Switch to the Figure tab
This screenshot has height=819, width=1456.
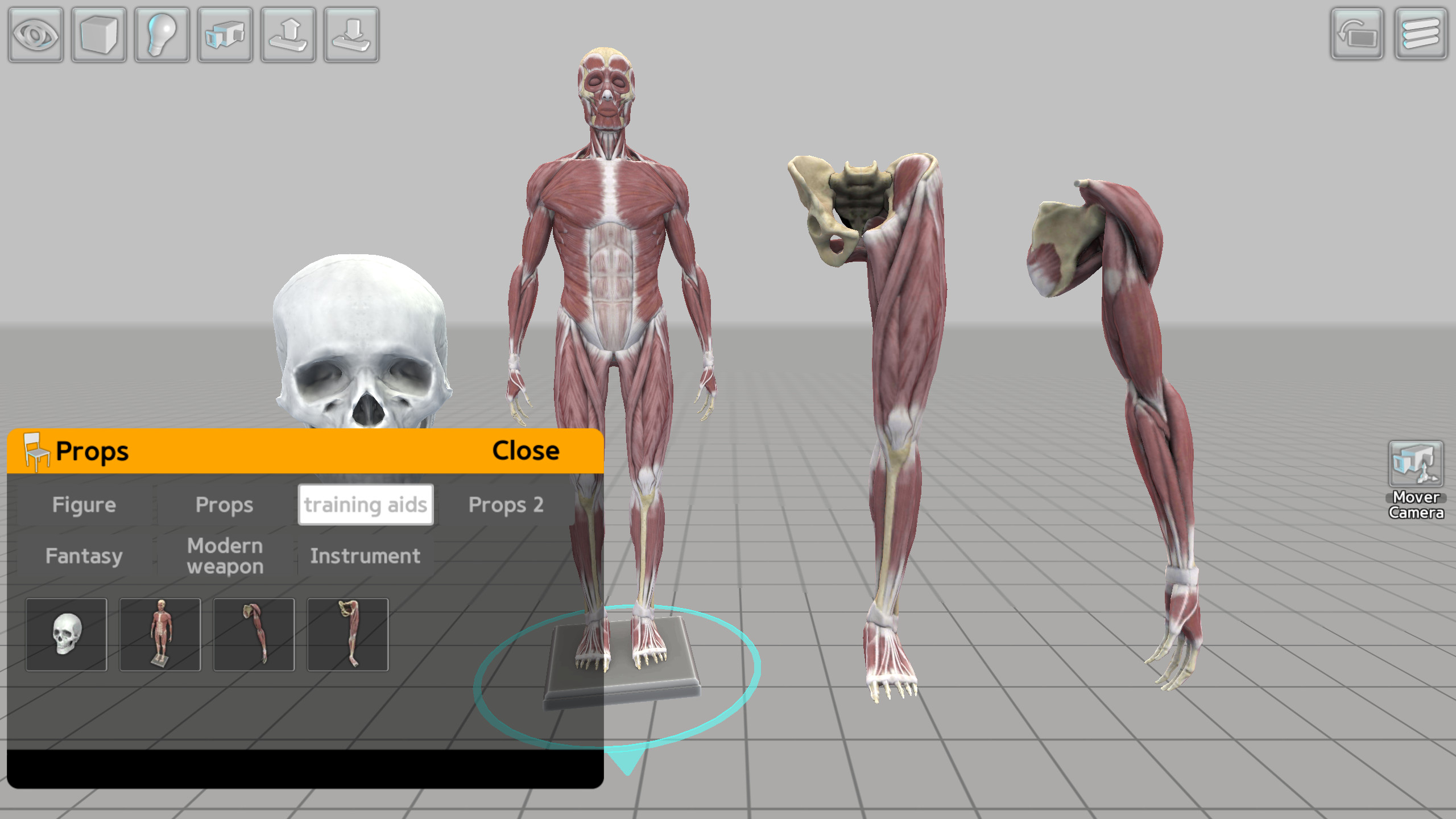(x=84, y=504)
